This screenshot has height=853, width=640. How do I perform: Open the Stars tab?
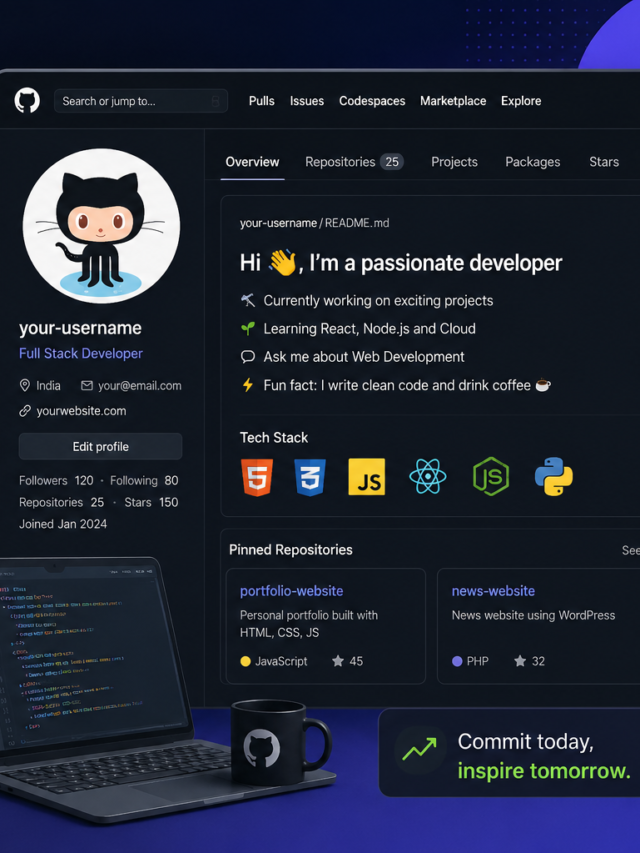pyautogui.click(x=604, y=162)
